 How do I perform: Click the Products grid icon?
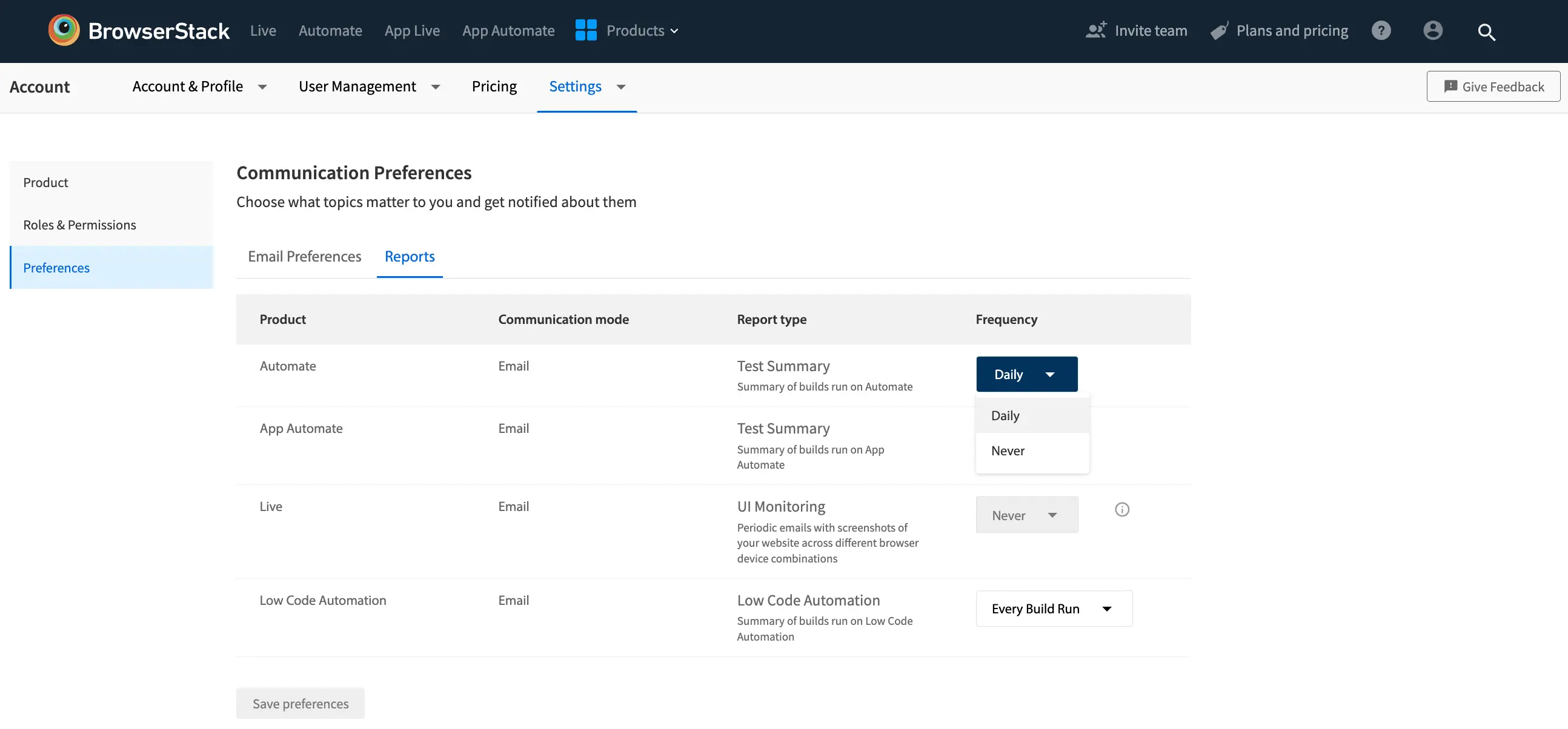585,30
